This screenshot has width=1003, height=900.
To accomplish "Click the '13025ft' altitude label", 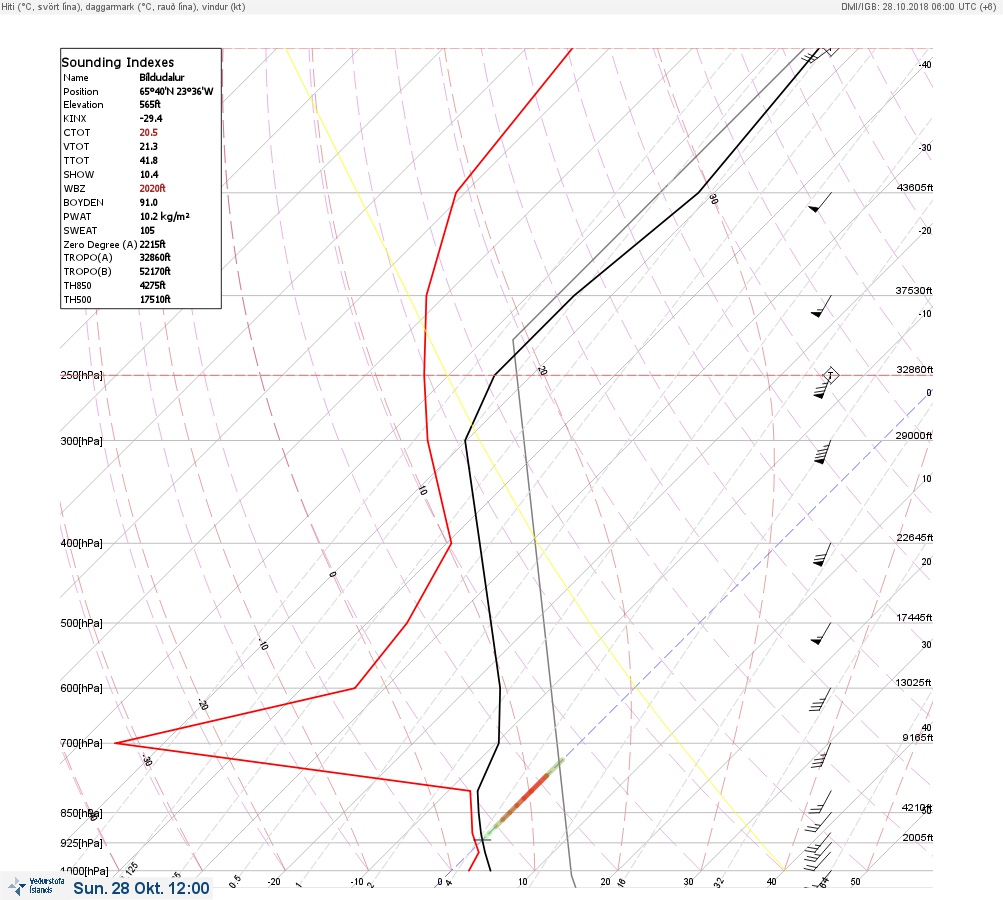I will (913, 683).
